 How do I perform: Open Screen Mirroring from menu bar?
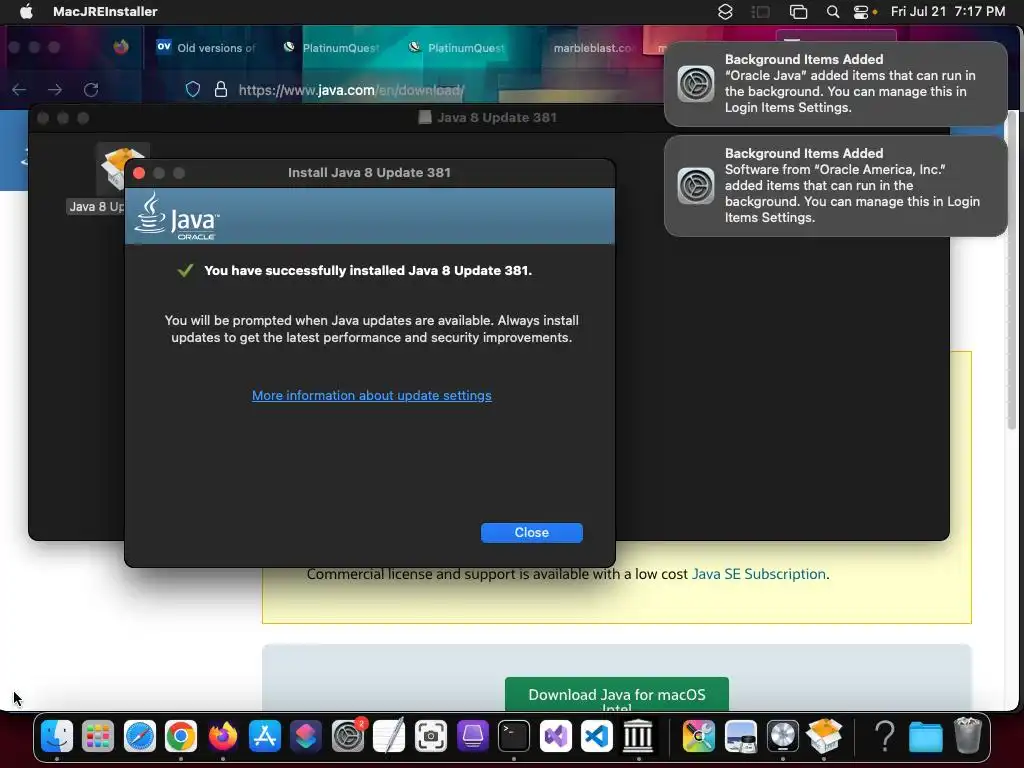coord(798,11)
